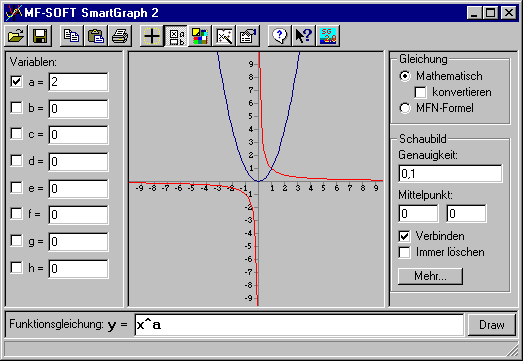
Task: Click the Genauigkeit input field
Action: tap(450, 173)
